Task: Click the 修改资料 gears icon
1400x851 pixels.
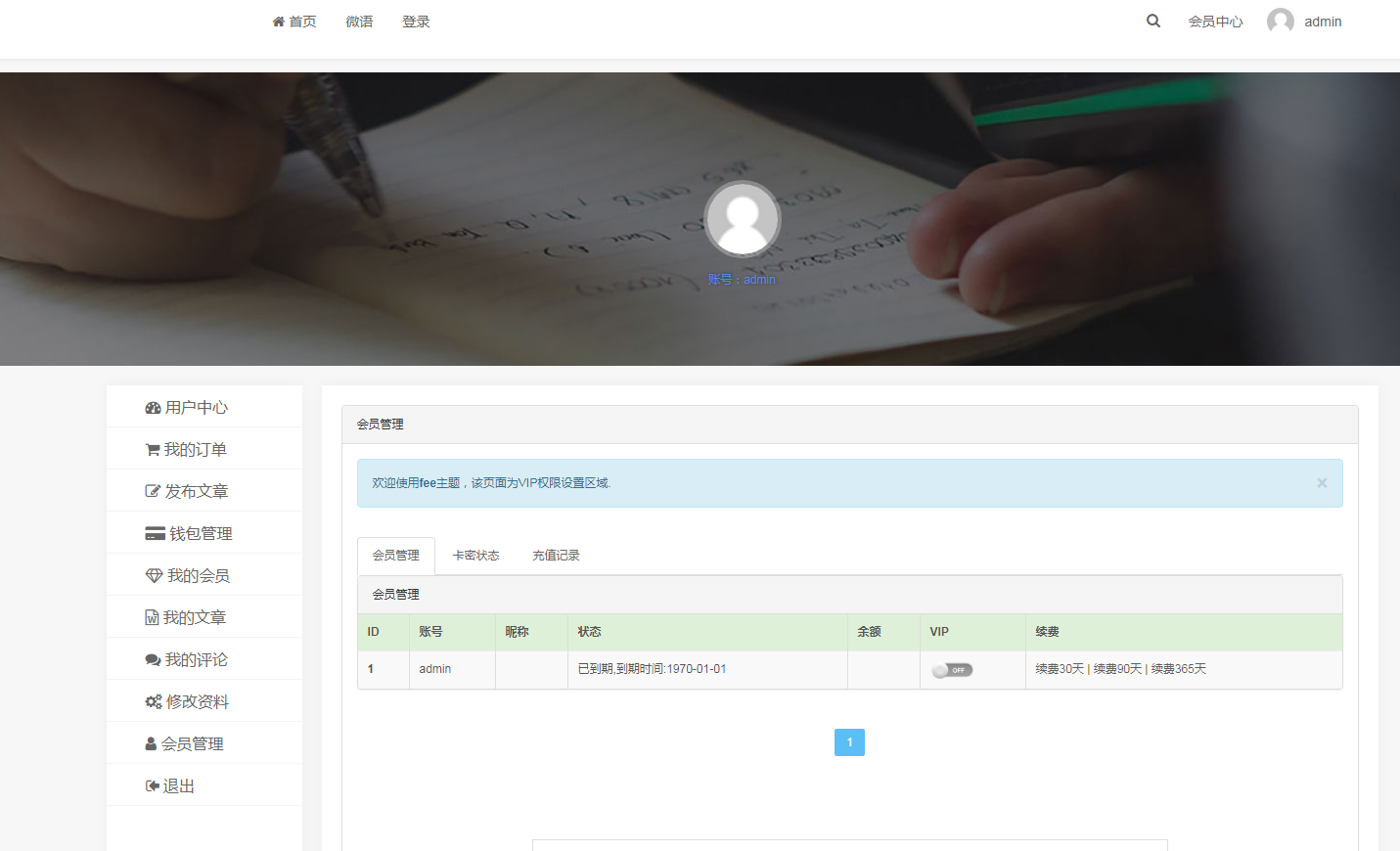Action: tap(154, 702)
